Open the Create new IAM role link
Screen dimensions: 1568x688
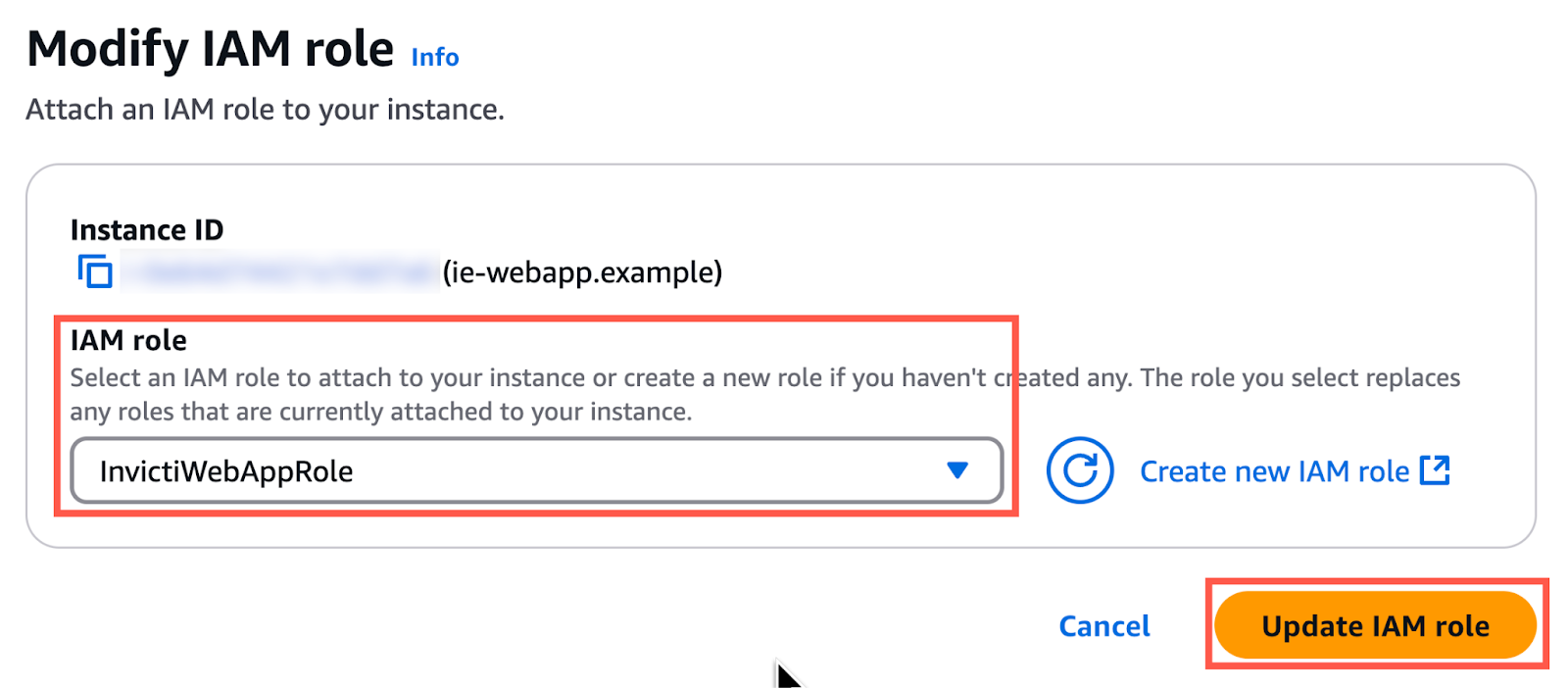[1274, 471]
